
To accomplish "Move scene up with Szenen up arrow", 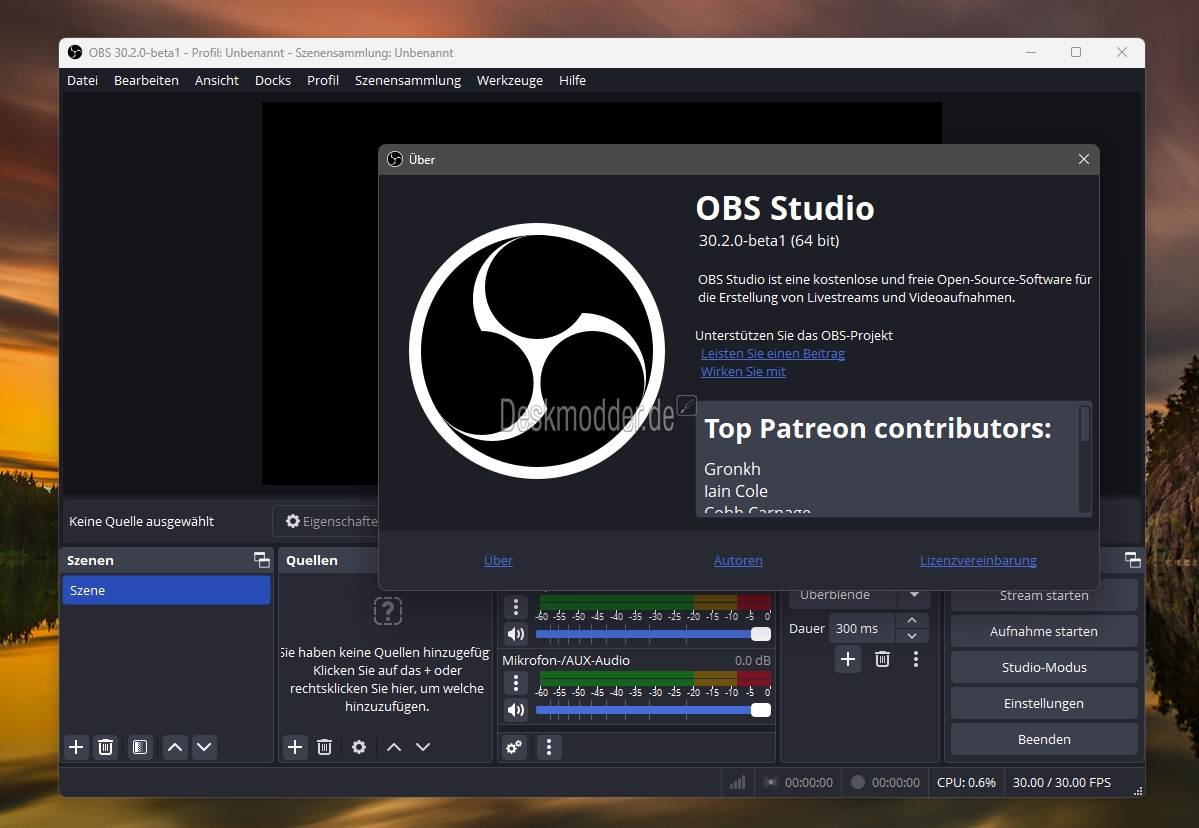I will click(x=175, y=747).
